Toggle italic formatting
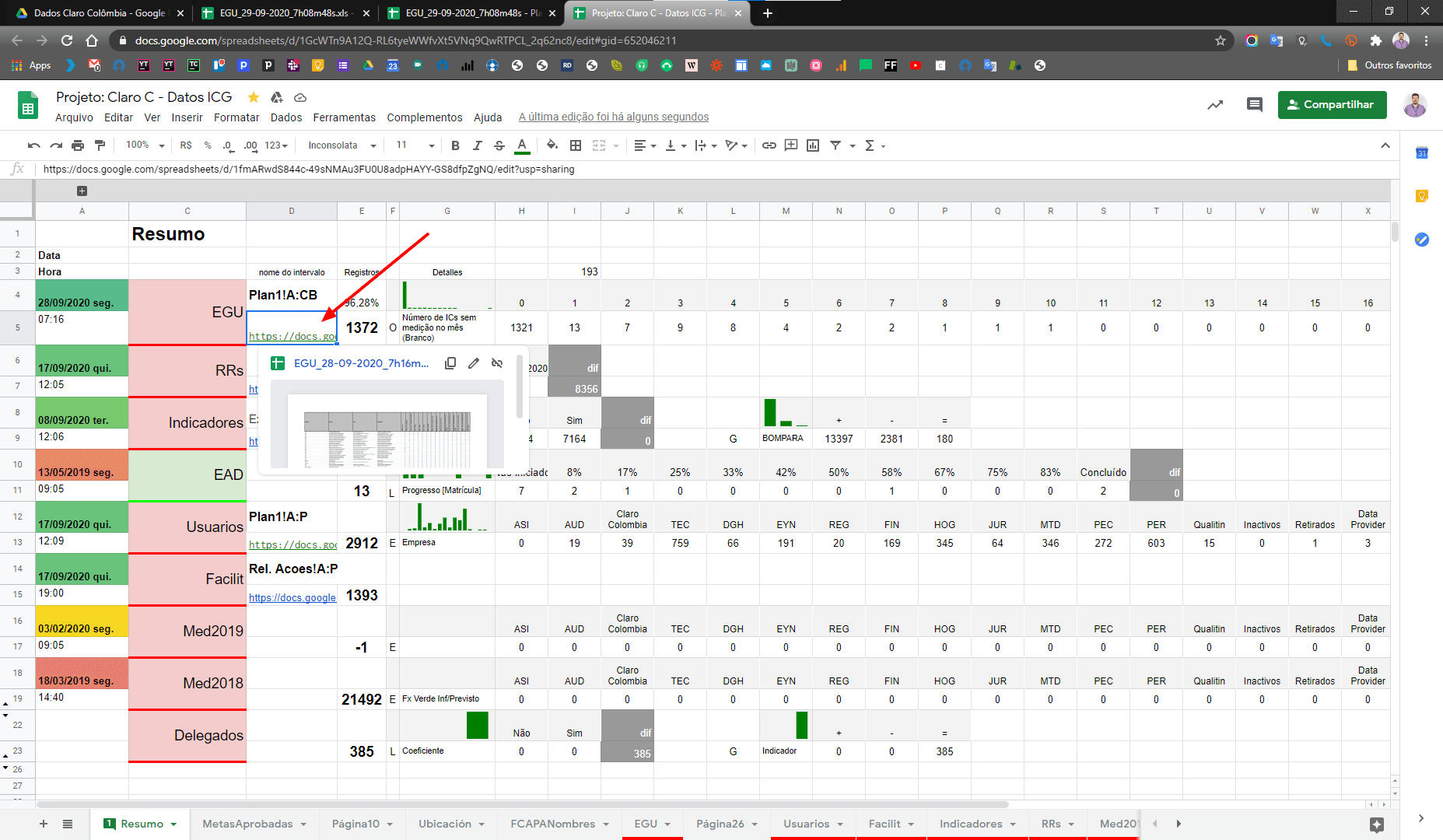1443x840 pixels. [478, 145]
